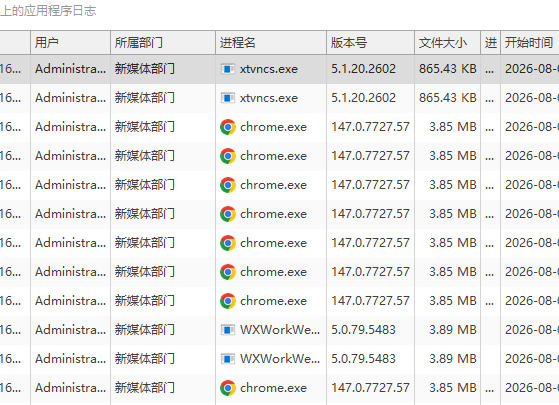
Task: Click 865.43 KB in the highlighted row
Action: (448, 69)
